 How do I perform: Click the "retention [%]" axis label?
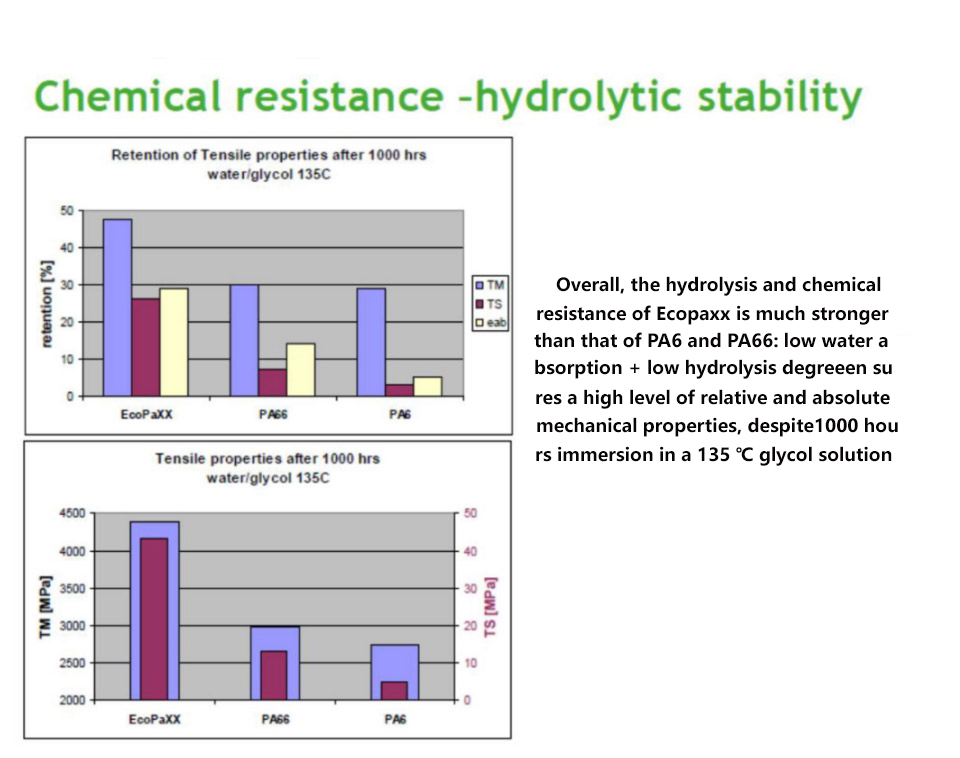[47, 304]
